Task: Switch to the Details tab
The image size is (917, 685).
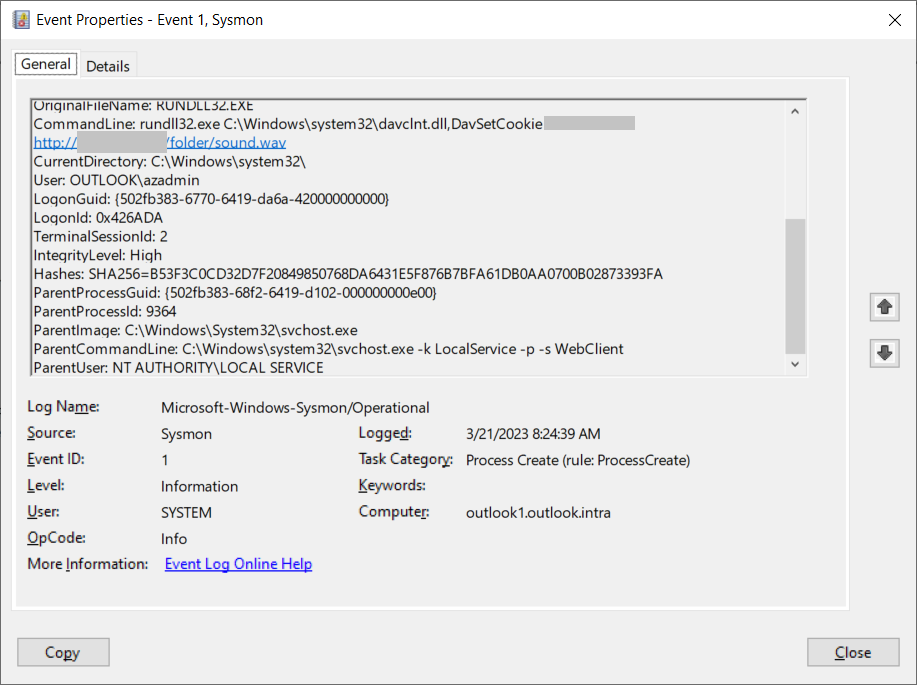Action: click(x=108, y=64)
